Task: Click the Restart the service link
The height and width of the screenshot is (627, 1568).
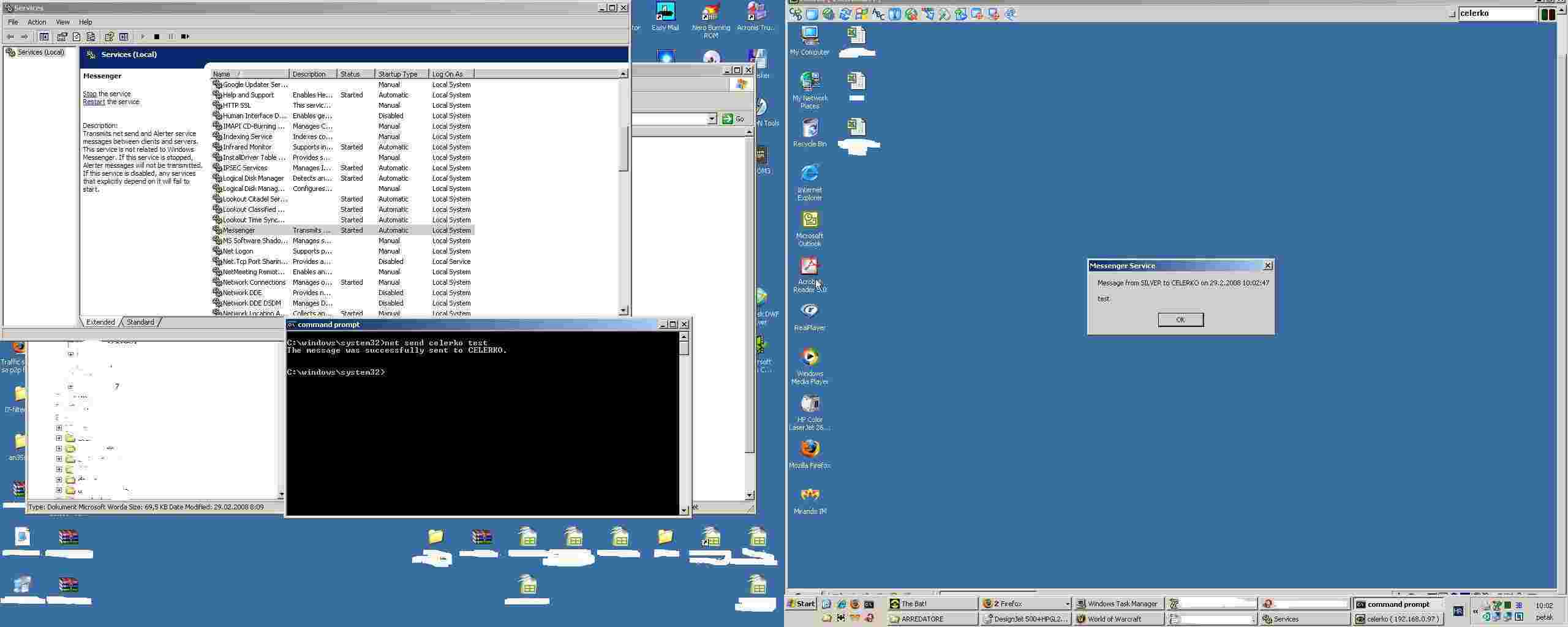Action: (94, 102)
